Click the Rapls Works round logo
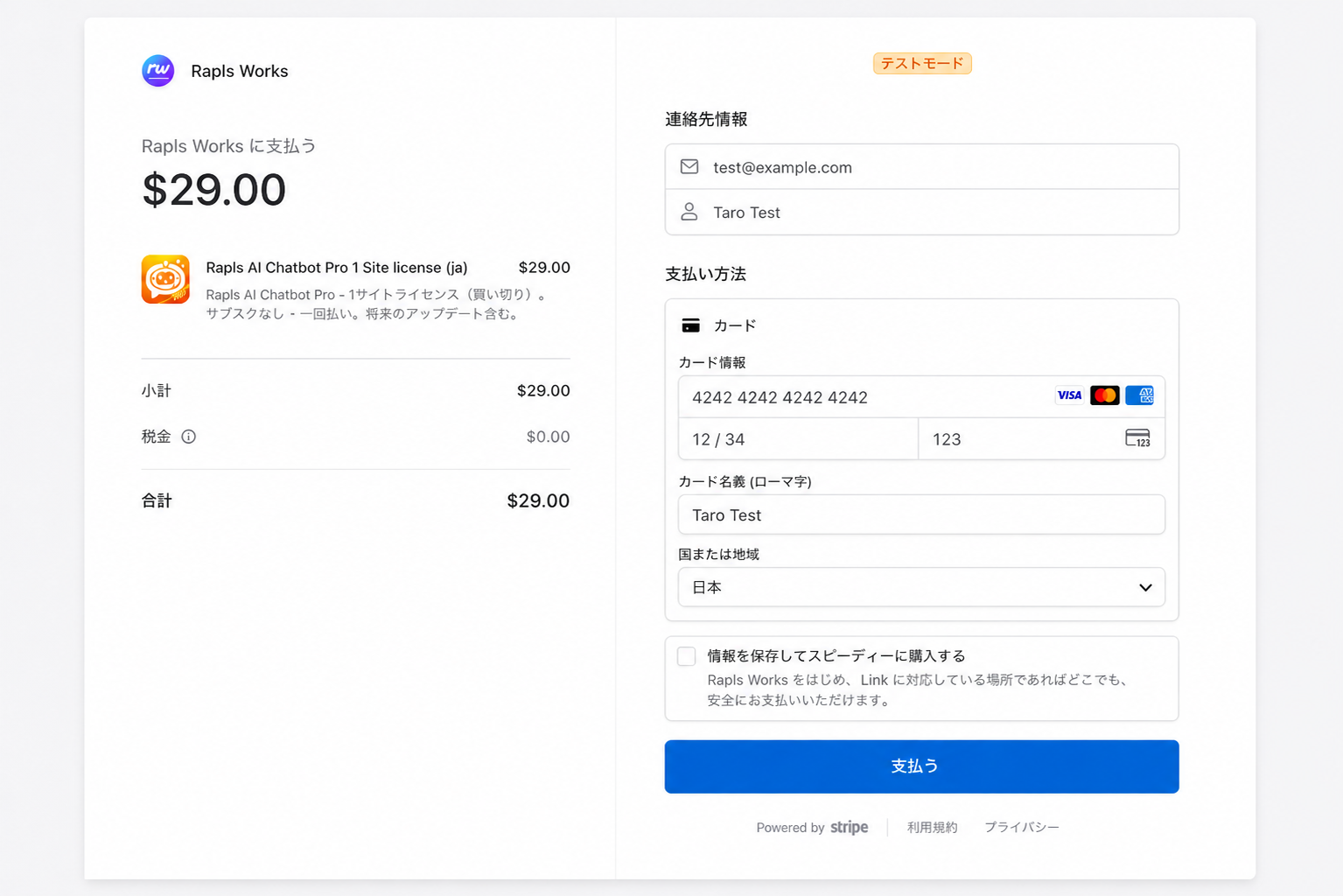 coord(158,71)
